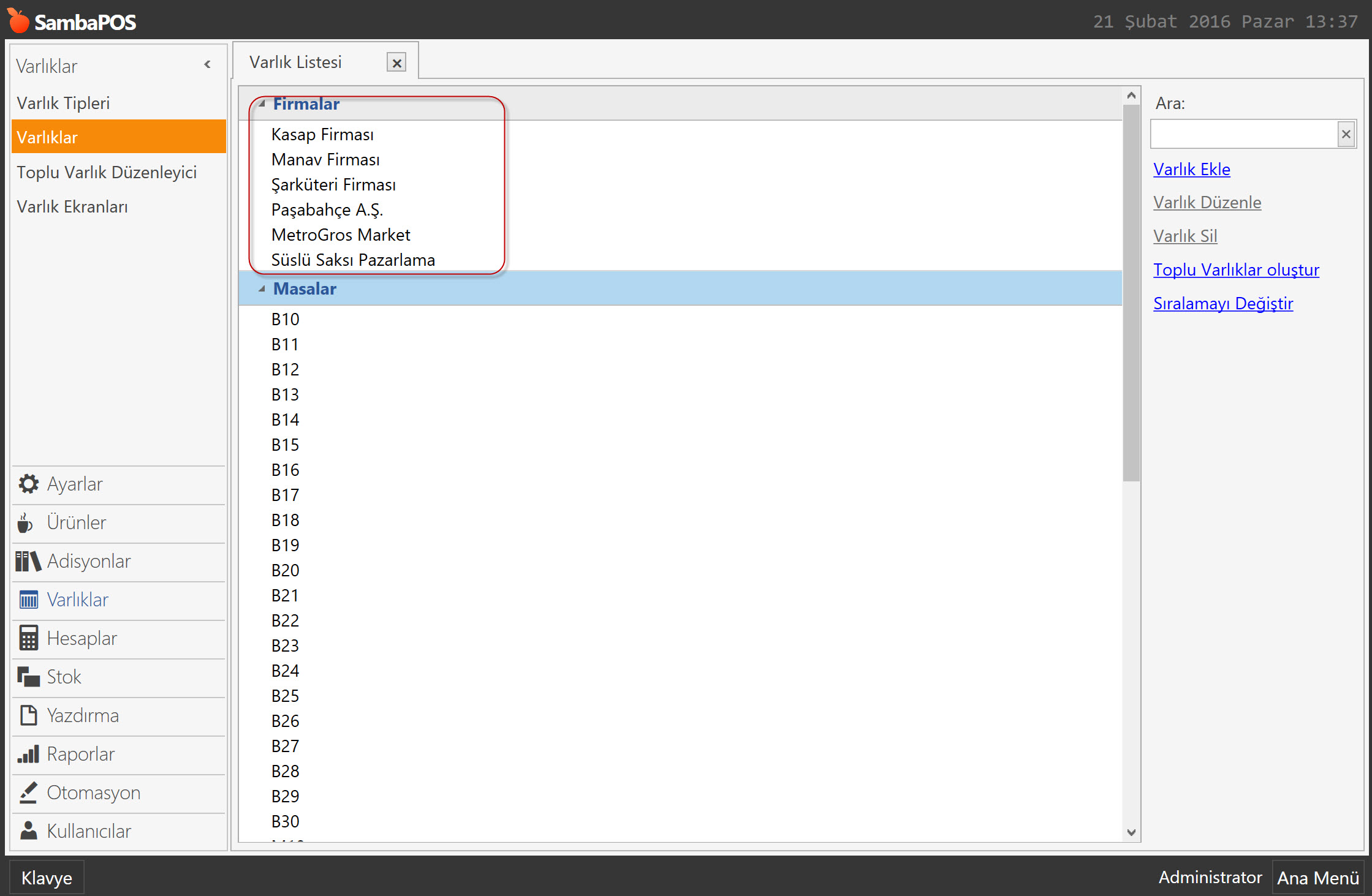Select table B25
Image resolution: width=1372 pixels, height=896 pixels.
pos(680,696)
